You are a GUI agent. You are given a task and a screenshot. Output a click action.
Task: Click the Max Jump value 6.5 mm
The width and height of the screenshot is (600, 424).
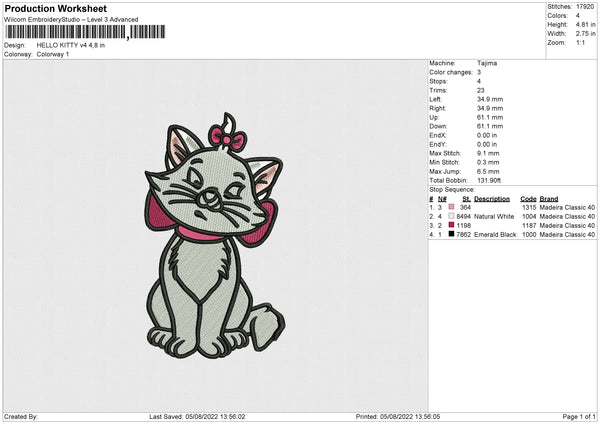(488, 171)
